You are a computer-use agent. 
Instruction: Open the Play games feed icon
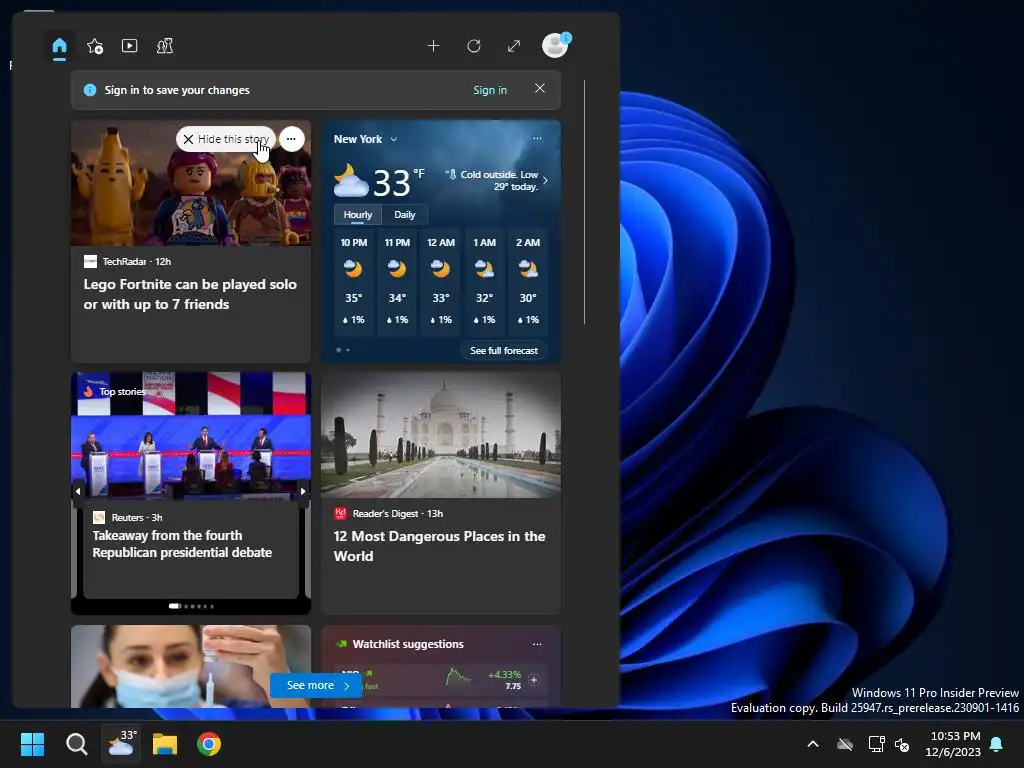(165, 46)
